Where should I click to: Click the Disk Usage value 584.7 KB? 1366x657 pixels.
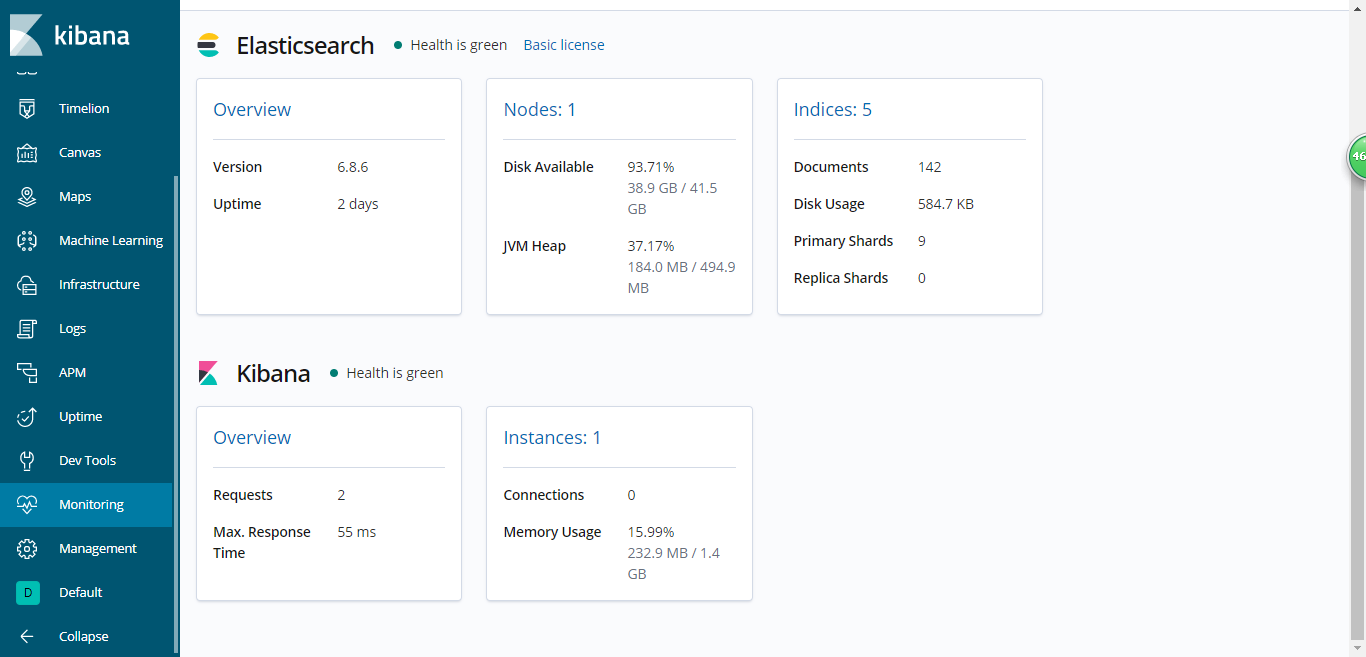click(x=946, y=204)
